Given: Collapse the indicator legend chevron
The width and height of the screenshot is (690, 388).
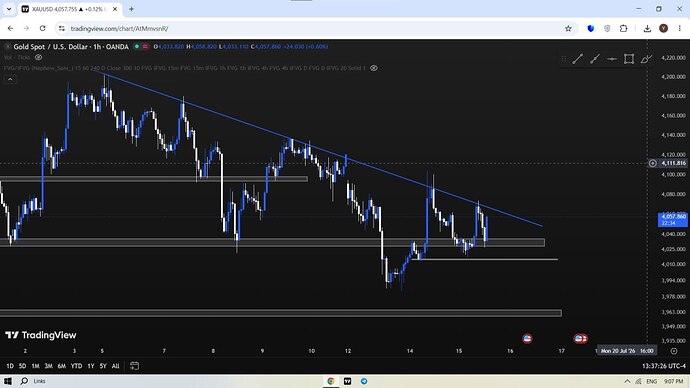Looking at the screenshot, I should (10, 79).
